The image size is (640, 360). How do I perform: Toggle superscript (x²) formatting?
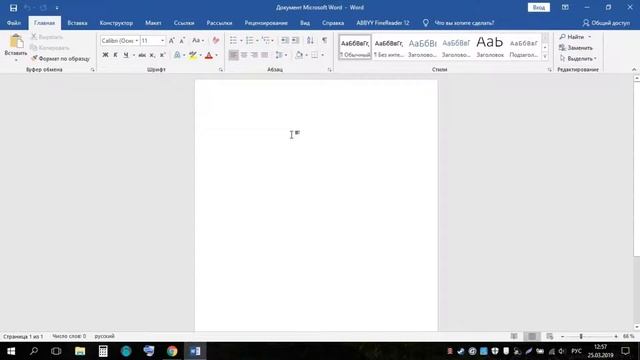tap(162, 55)
